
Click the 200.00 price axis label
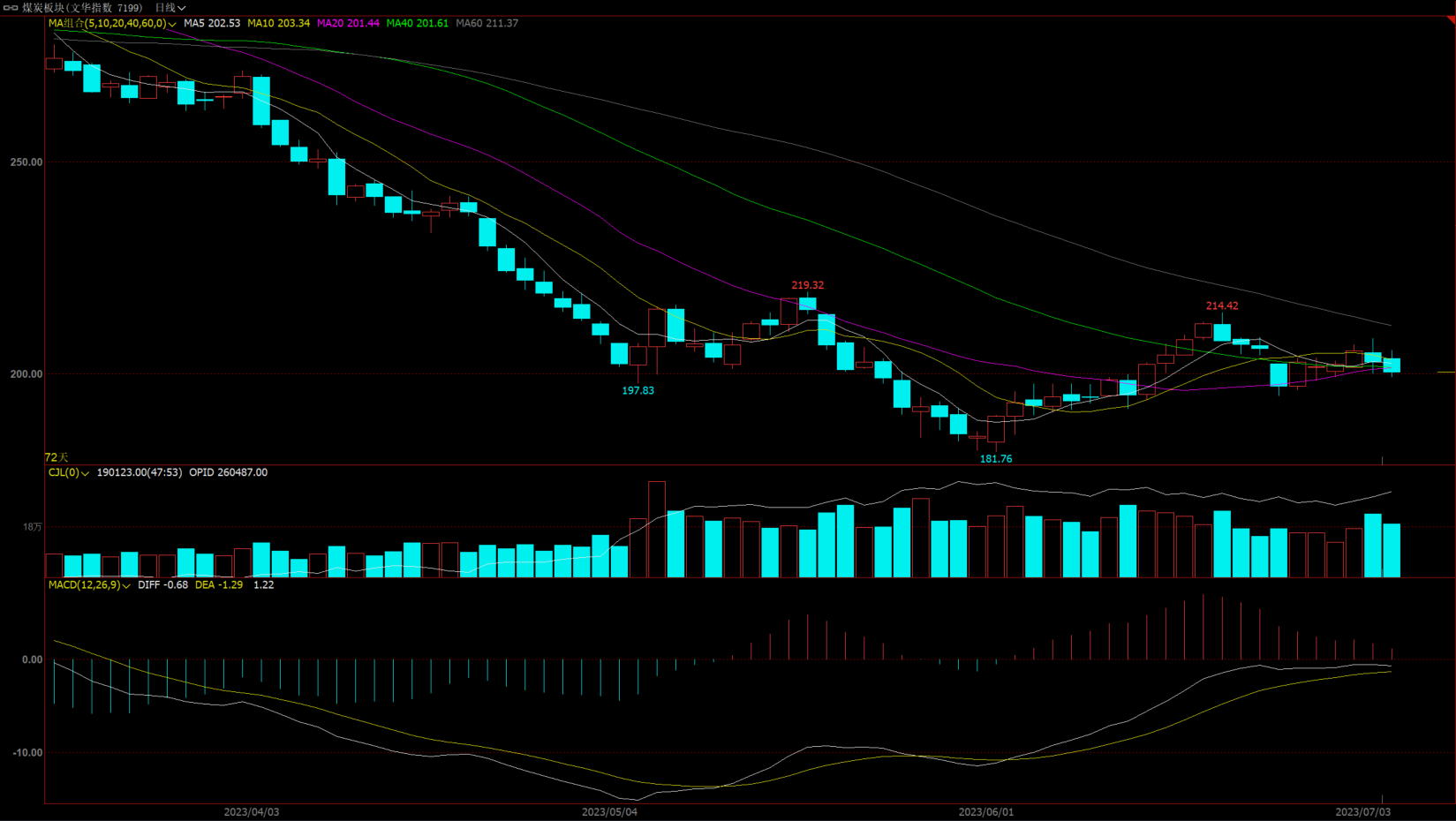tap(26, 374)
